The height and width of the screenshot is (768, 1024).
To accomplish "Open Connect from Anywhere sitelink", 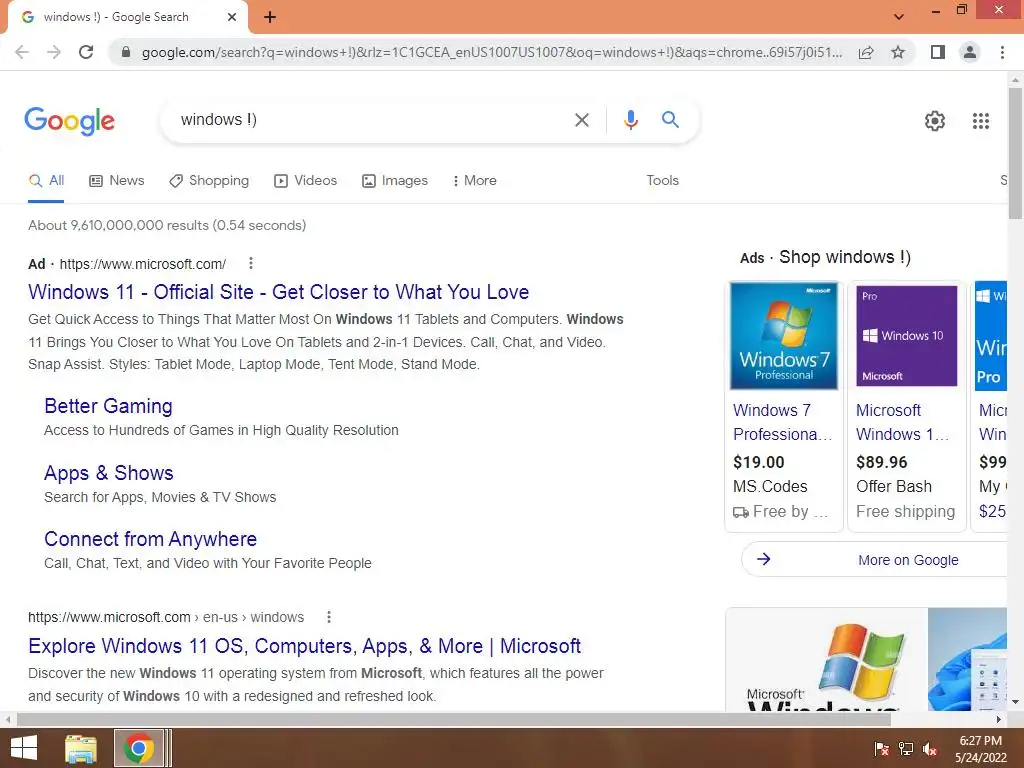I will 150,539.
